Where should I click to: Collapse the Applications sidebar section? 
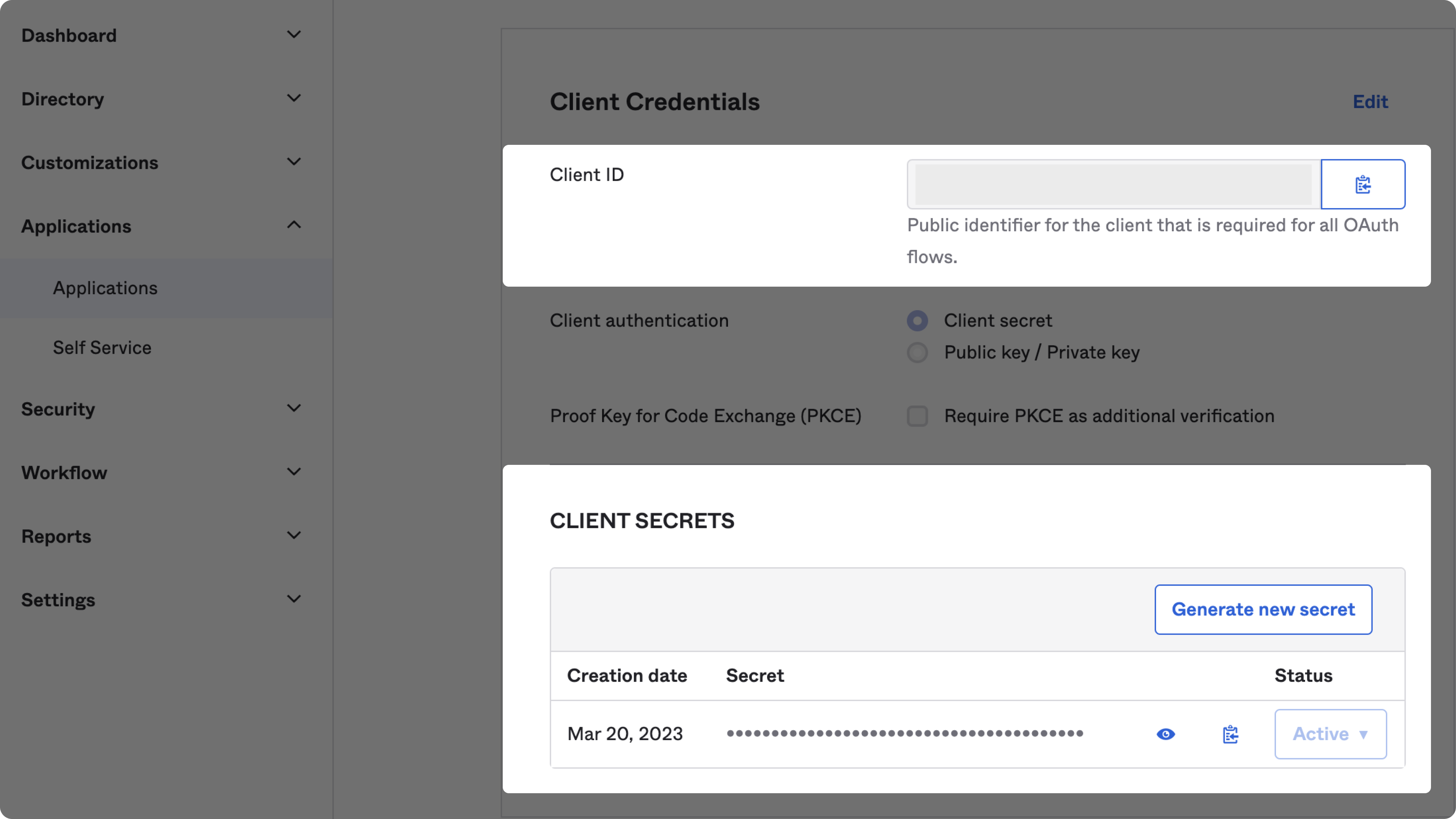click(x=293, y=226)
